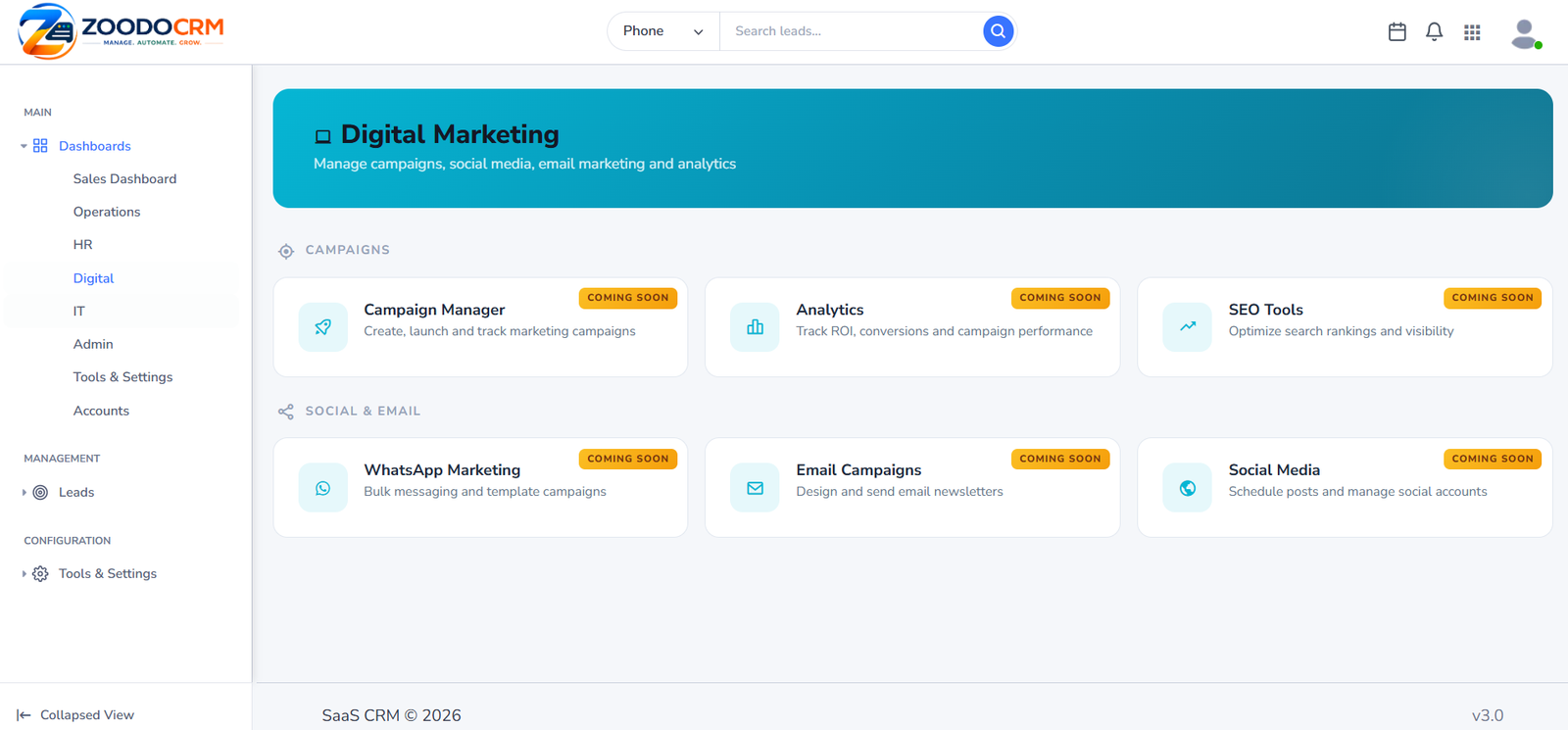The image size is (1568, 730).
Task: Click 'SaaS CRM © 2026' footer text
Action: click(391, 716)
